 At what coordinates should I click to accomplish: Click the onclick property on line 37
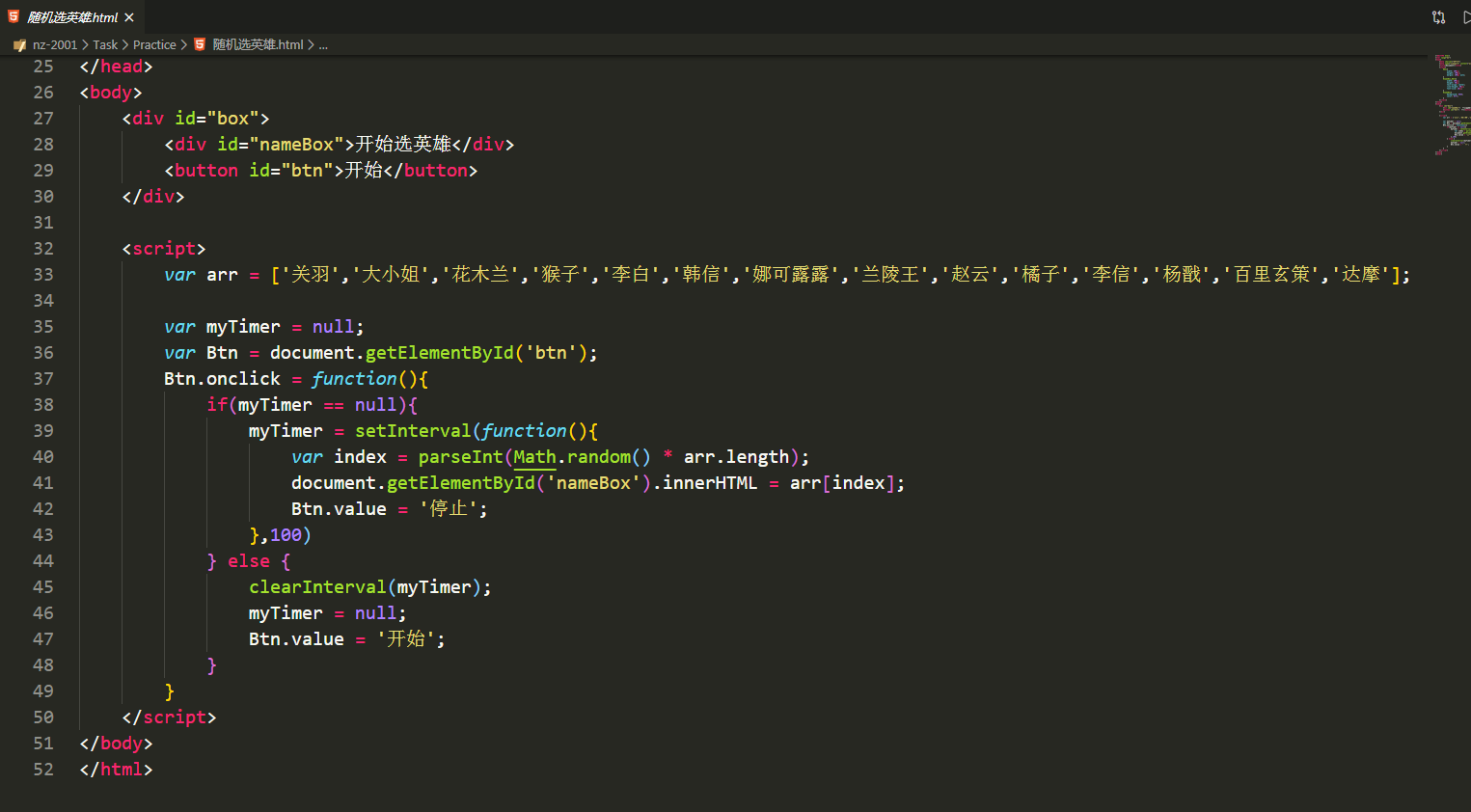click(243, 379)
